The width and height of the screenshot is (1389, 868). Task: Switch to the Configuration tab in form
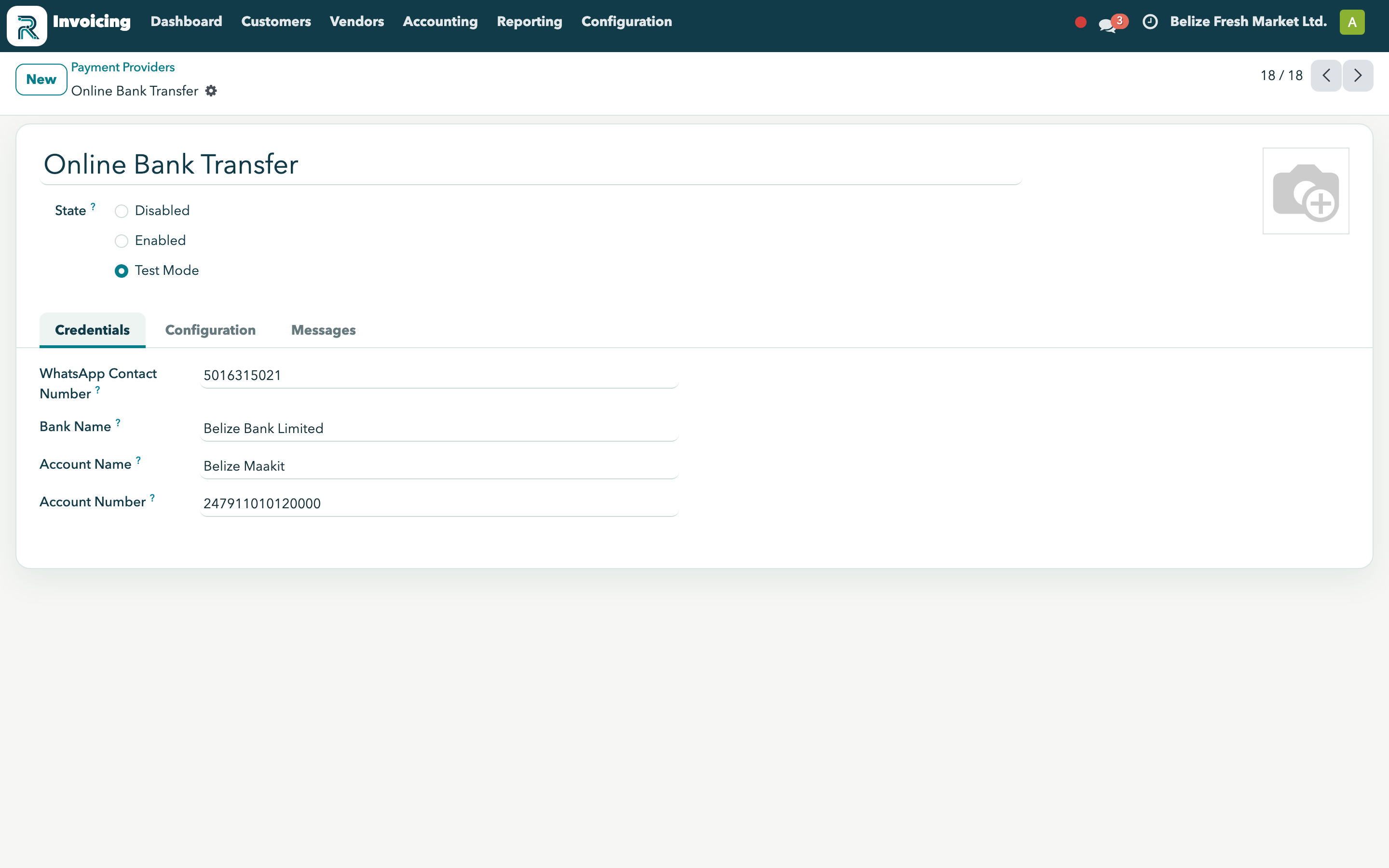[210, 330]
